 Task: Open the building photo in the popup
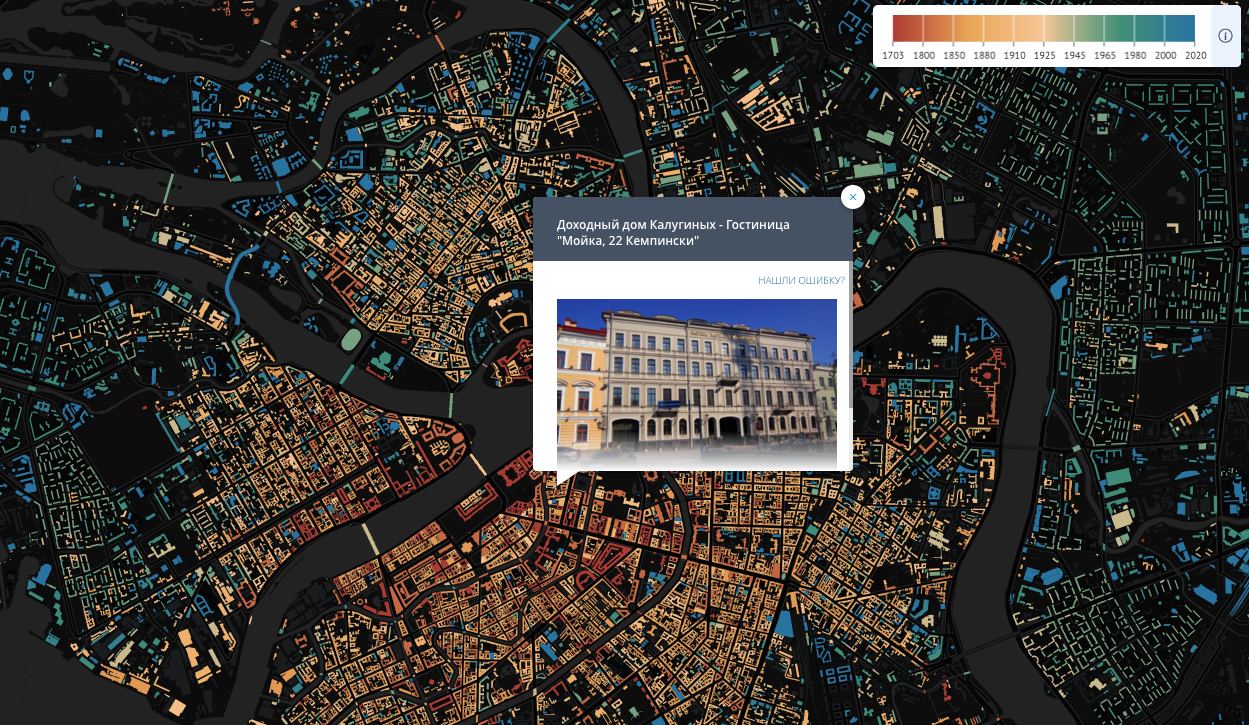coord(697,384)
